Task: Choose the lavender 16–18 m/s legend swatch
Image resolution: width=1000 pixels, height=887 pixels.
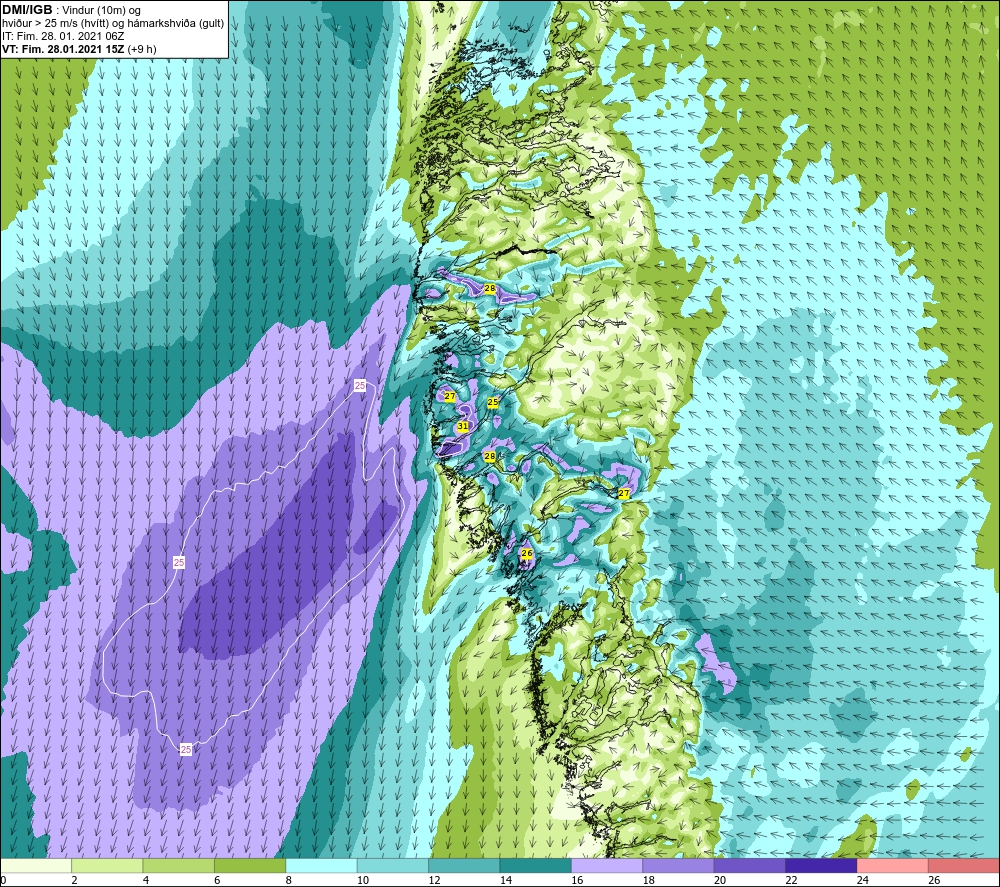Action: (x=607, y=866)
